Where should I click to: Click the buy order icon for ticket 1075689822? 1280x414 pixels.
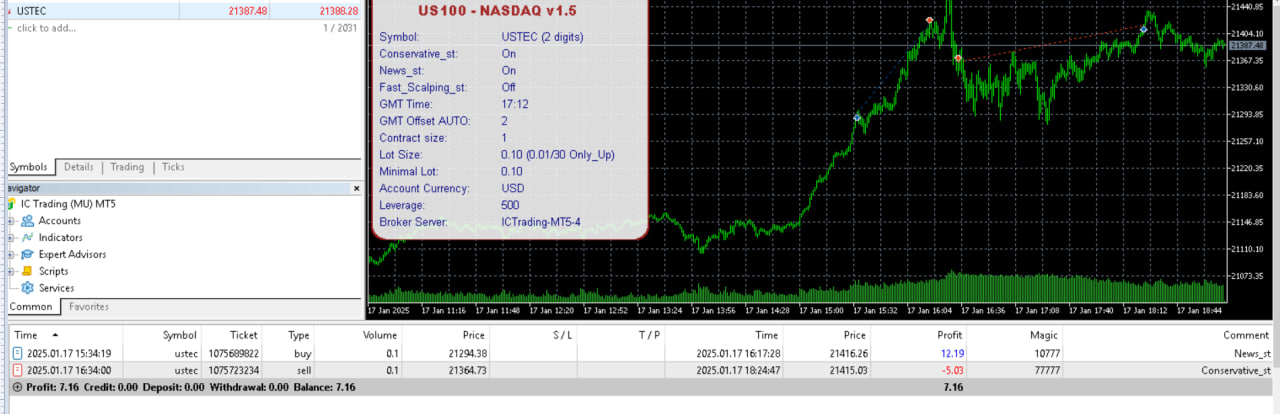pos(18,353)
